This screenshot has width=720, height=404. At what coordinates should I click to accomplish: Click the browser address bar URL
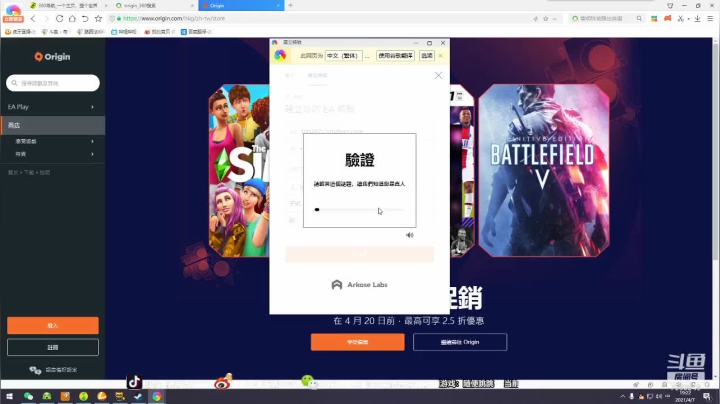tap(174, 19)
